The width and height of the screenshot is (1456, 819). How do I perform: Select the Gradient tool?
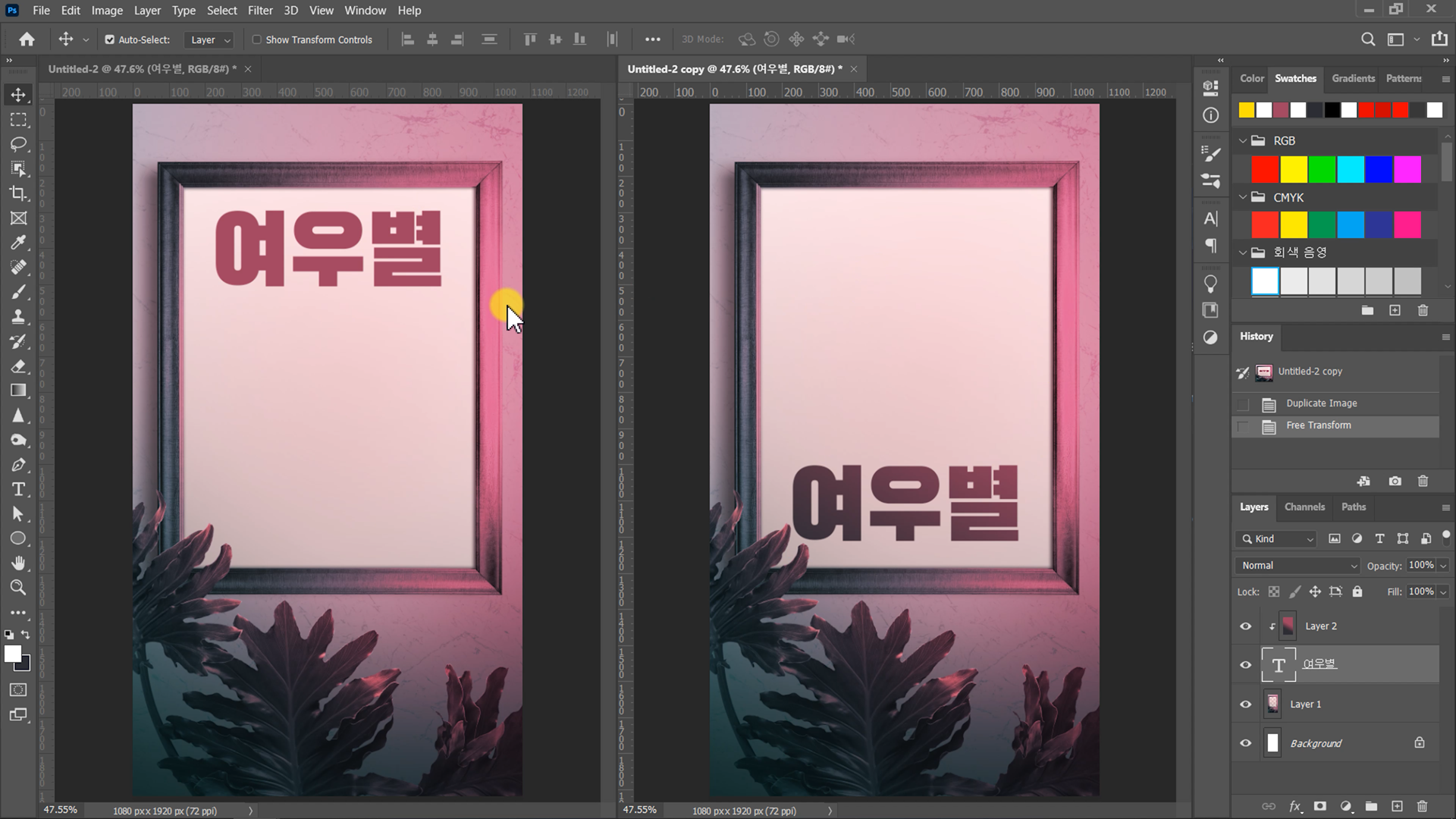18,391
